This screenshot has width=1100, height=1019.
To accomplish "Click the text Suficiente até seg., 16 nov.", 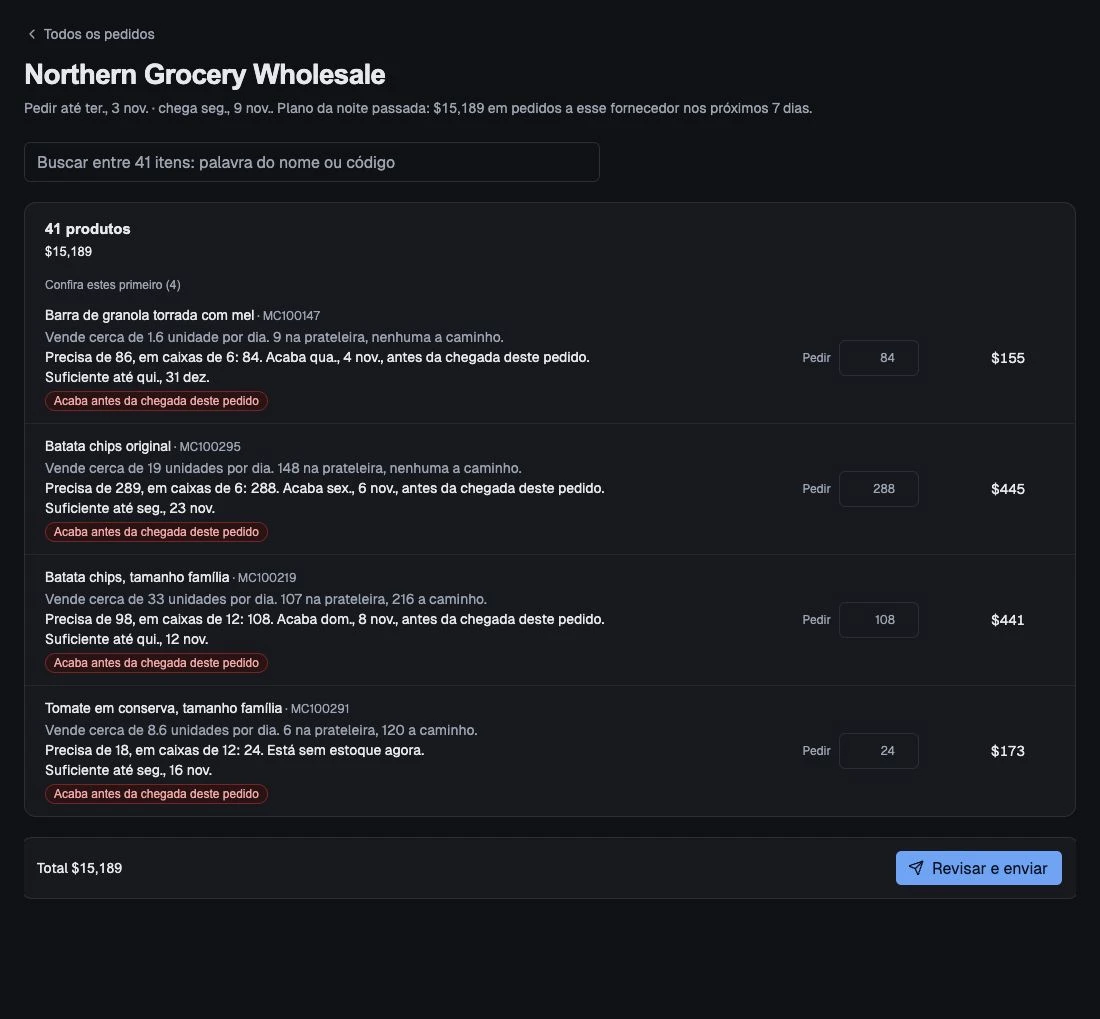I will pos(128,771).
